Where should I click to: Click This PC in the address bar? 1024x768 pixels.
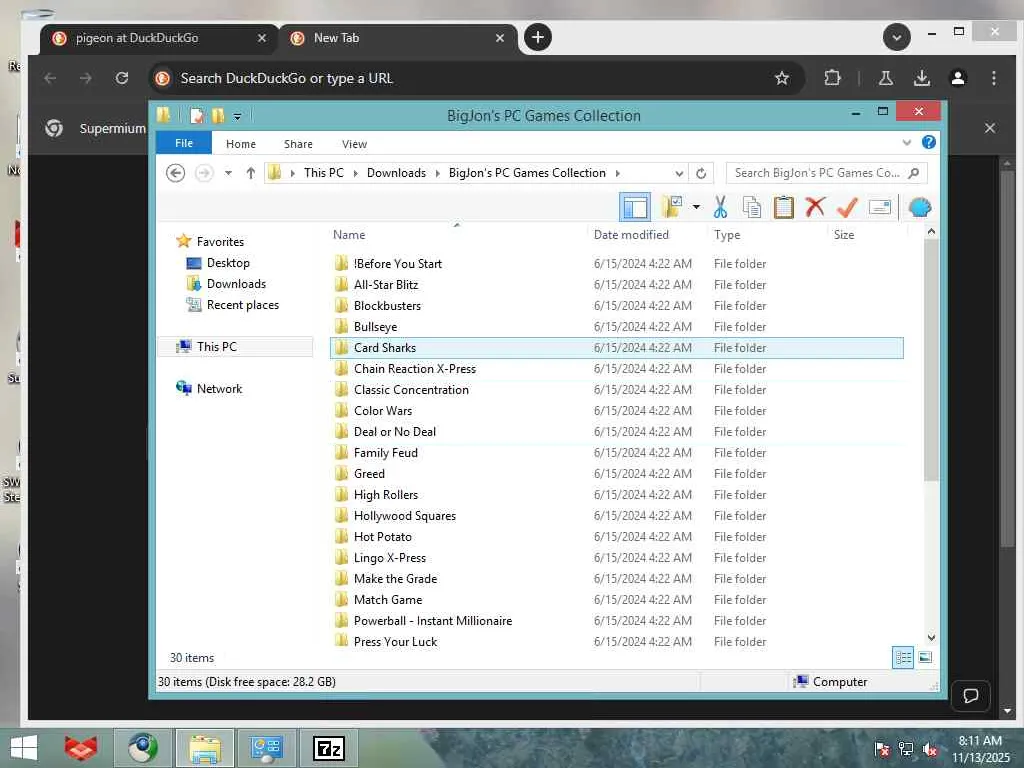tap(323, 173)
